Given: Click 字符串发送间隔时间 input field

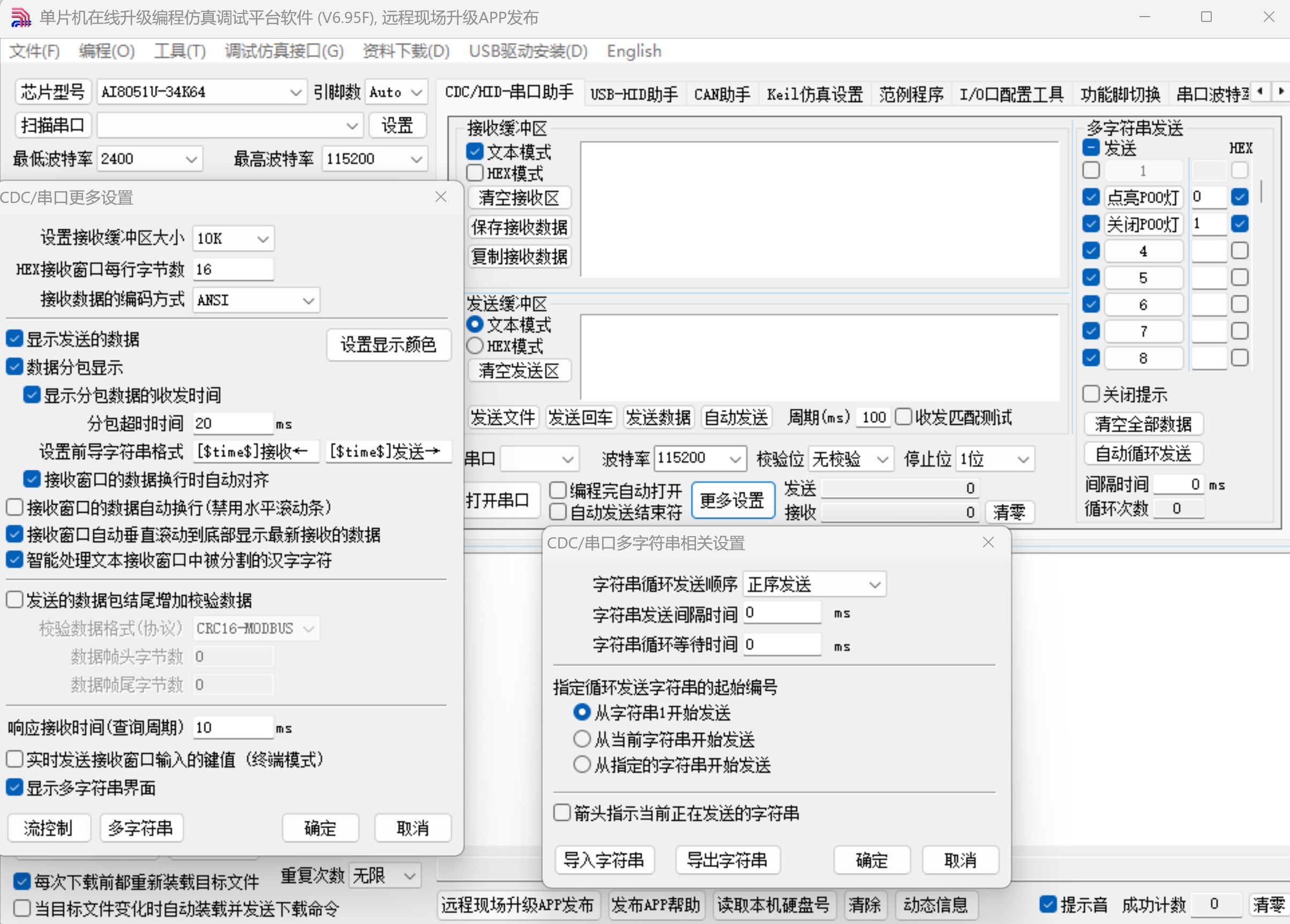Looking at the screenshot, I should pos(782,613).
